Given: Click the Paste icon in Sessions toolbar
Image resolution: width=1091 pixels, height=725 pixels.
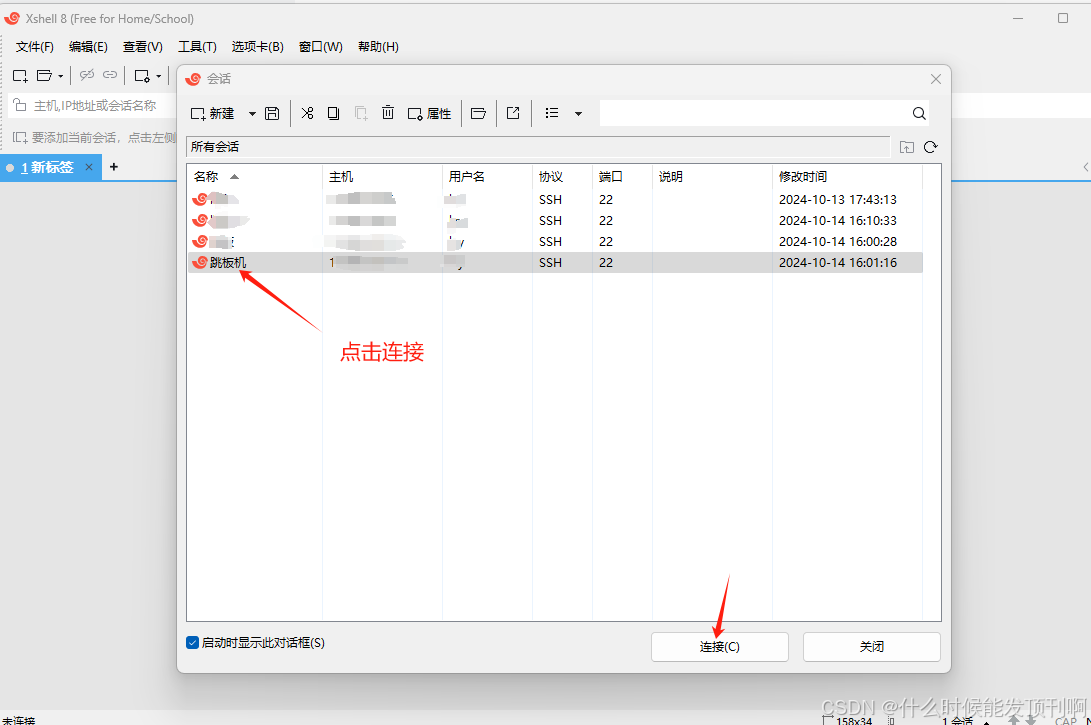Looking at the screenshot, I should coord(360,113).
